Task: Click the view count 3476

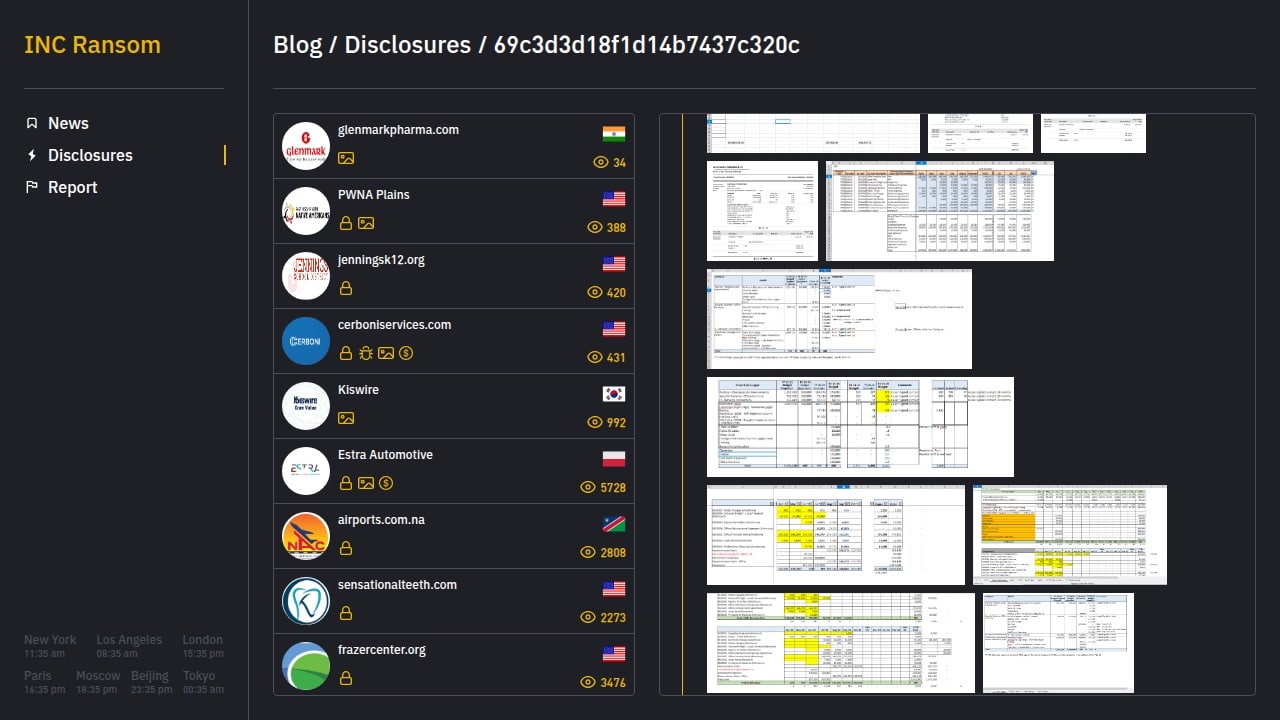Action: [x=613, y=683]
